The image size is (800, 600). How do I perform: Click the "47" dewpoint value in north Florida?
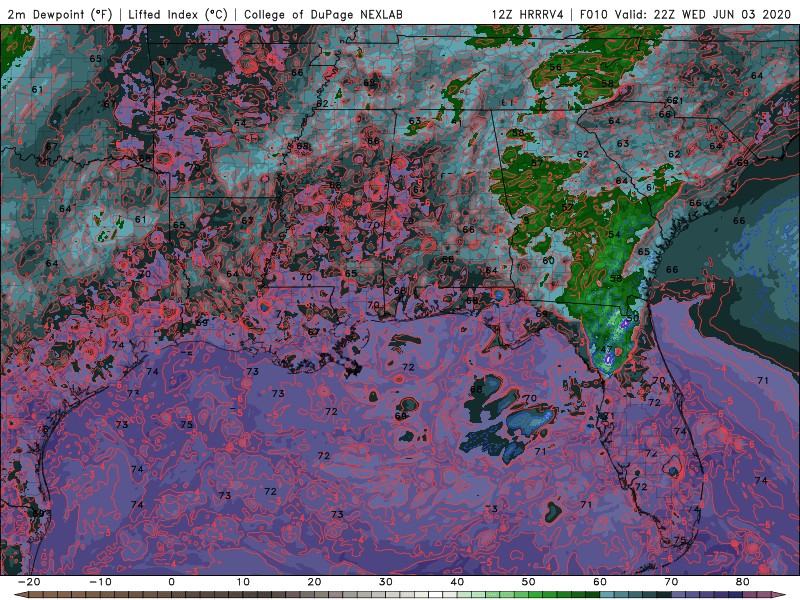(607, 349)
